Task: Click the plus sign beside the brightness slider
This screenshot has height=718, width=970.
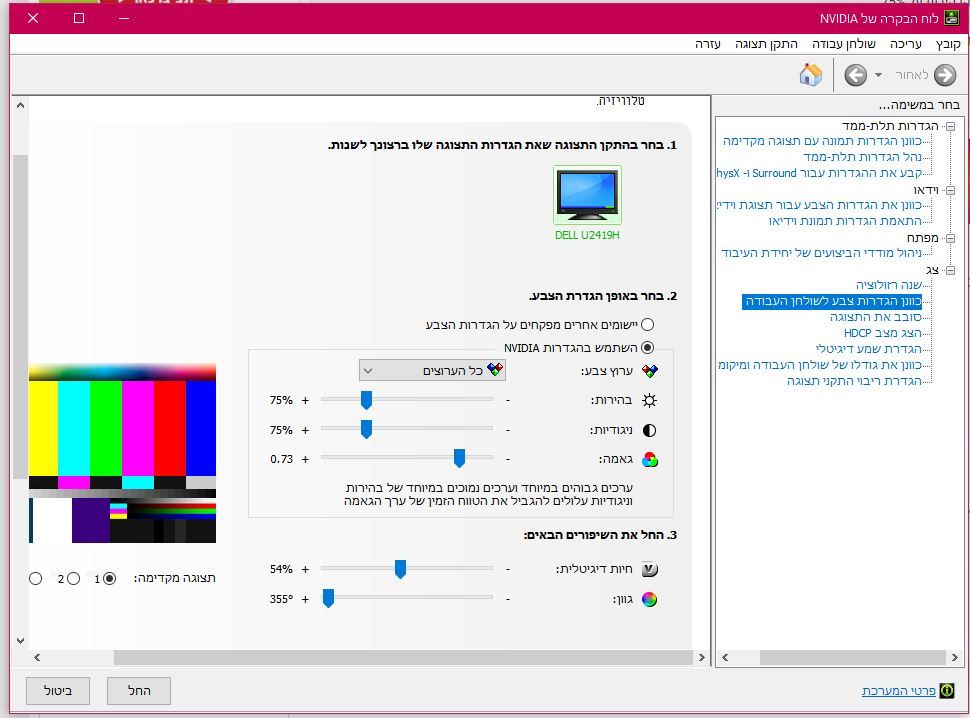Action: (x=305, y=401)
